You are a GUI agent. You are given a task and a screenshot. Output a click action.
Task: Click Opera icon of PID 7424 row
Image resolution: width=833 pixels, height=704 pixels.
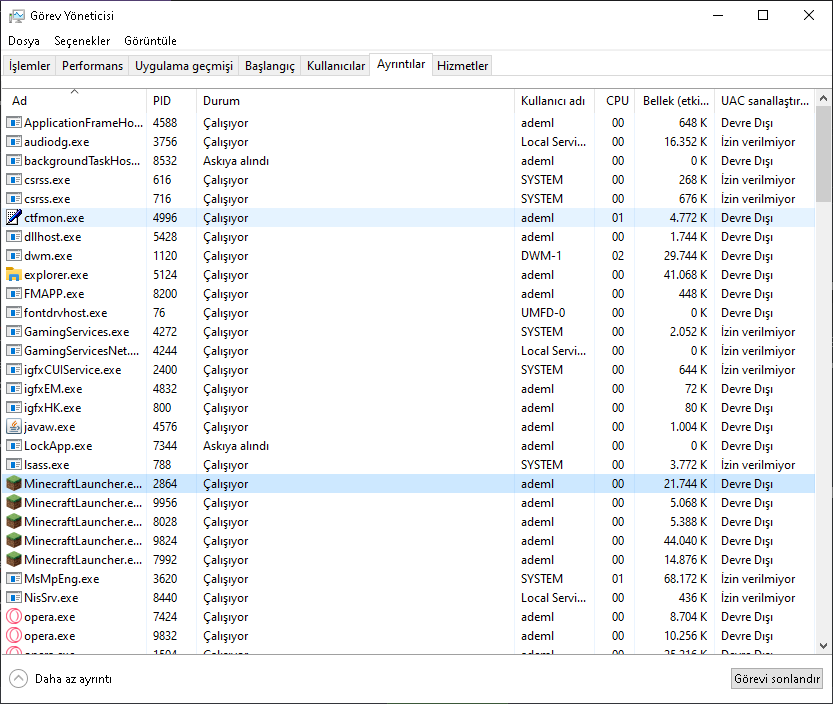14,616
